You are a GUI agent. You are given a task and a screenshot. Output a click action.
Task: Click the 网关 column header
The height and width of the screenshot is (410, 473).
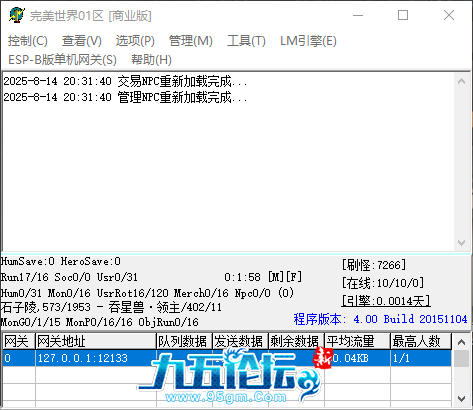[x=19, y=341]
